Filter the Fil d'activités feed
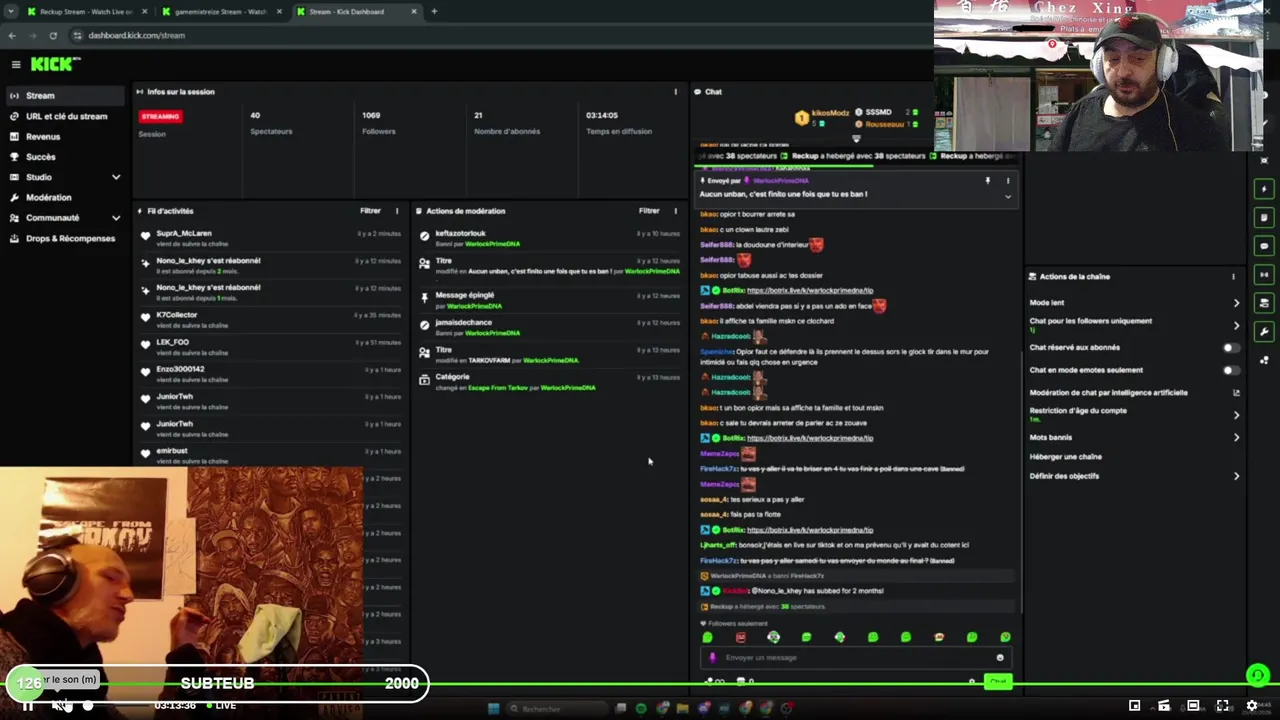 click(370, 211)
